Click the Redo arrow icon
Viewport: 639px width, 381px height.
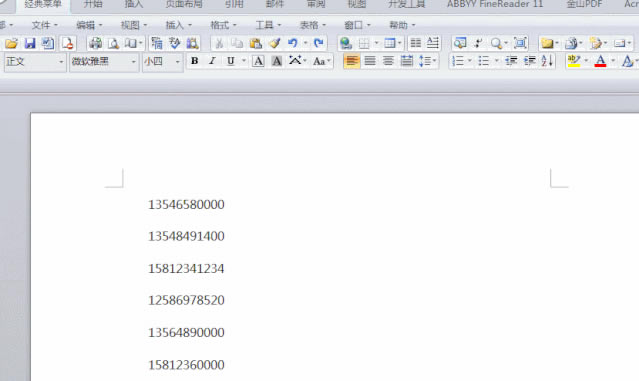pyautogui.click(x=319, y=43)
